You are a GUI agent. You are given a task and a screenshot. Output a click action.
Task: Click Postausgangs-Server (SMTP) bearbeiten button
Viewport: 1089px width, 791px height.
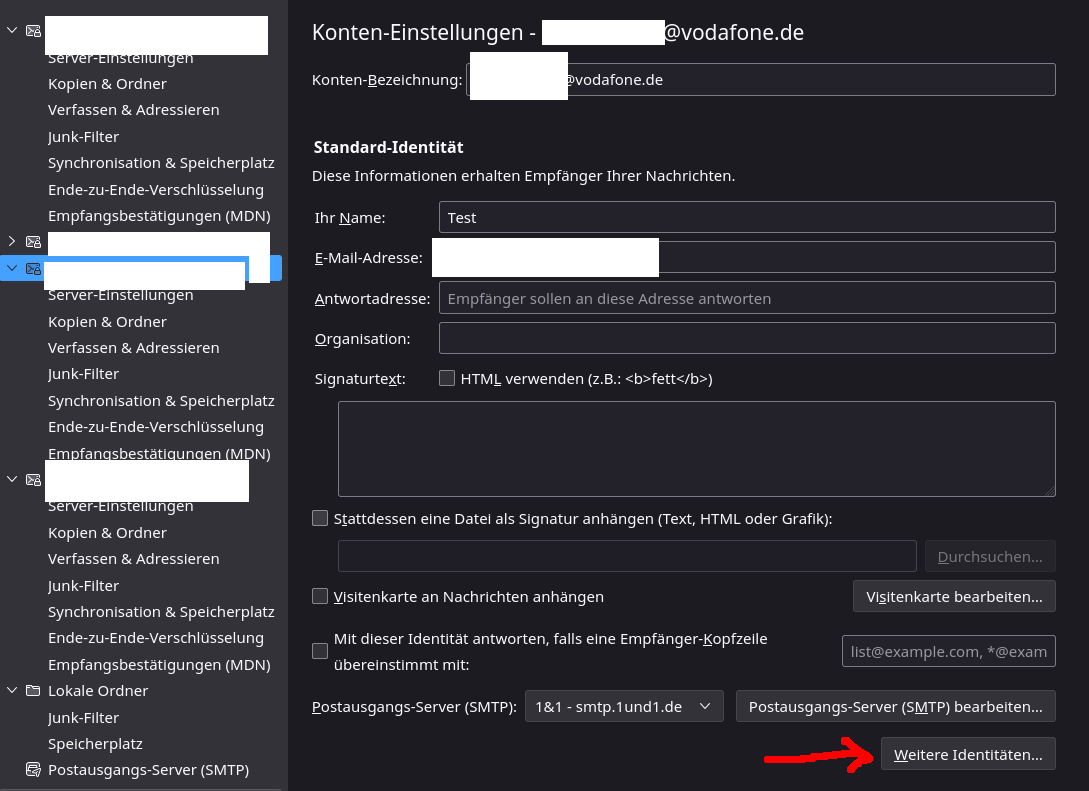[x=896, y=706]
